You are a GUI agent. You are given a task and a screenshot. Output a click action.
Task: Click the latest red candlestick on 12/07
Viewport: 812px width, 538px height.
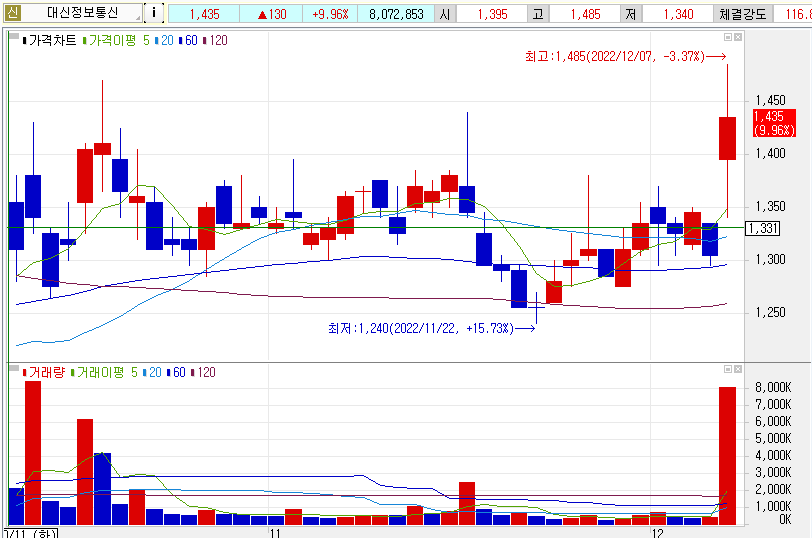click(x=727, y=138)
